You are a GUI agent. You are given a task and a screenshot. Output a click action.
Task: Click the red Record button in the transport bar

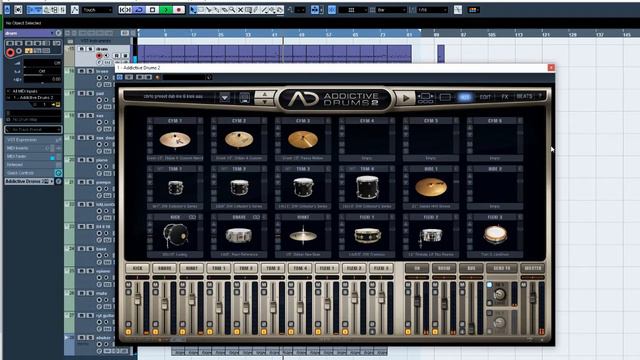pos(178,9)
